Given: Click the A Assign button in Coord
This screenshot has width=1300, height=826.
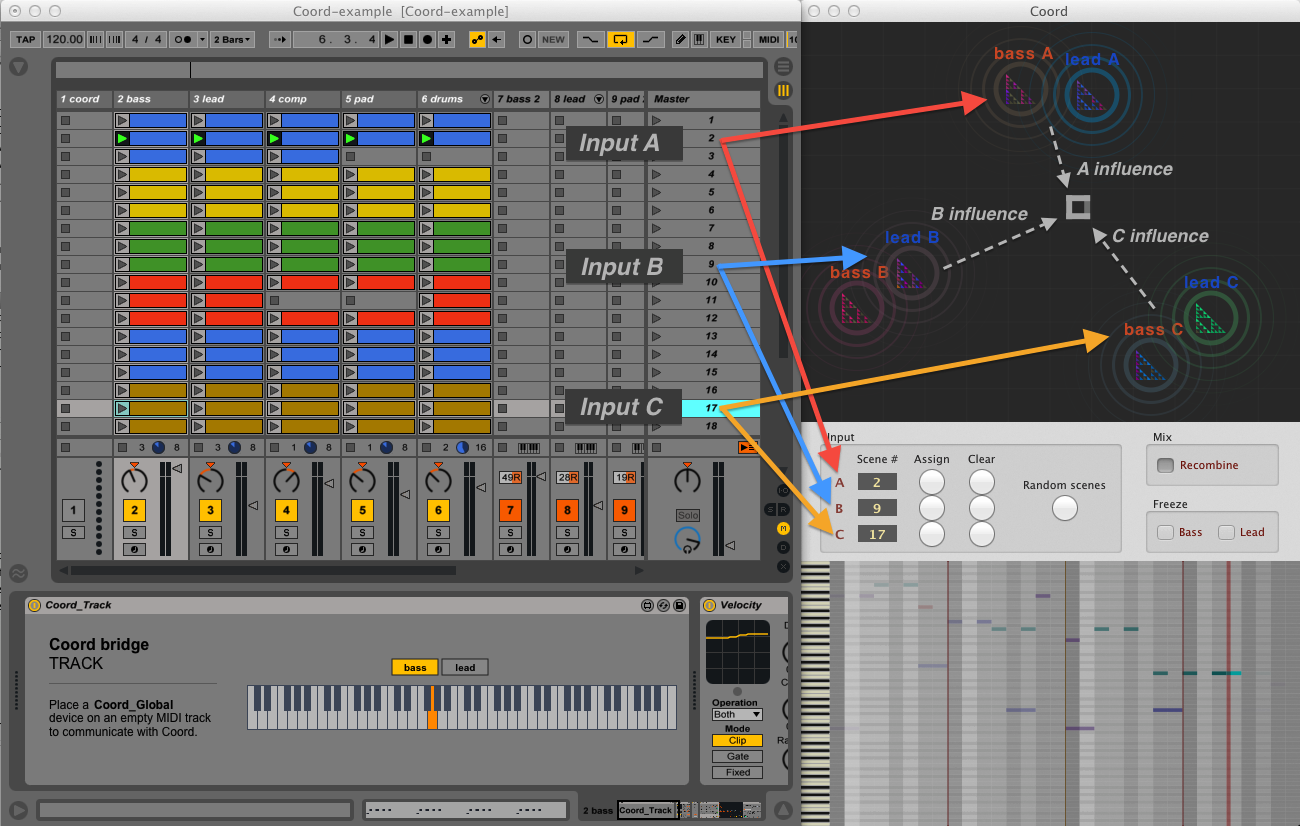Looking at the screenshot, I should [931, 482].
